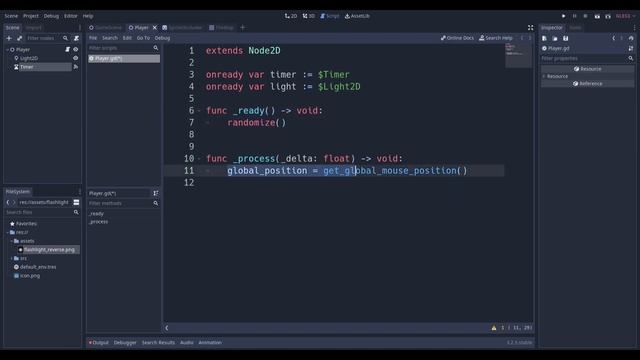Switch to the 3D workspace
Viewport: 640px width, 360px height.
tap(309, 16)
